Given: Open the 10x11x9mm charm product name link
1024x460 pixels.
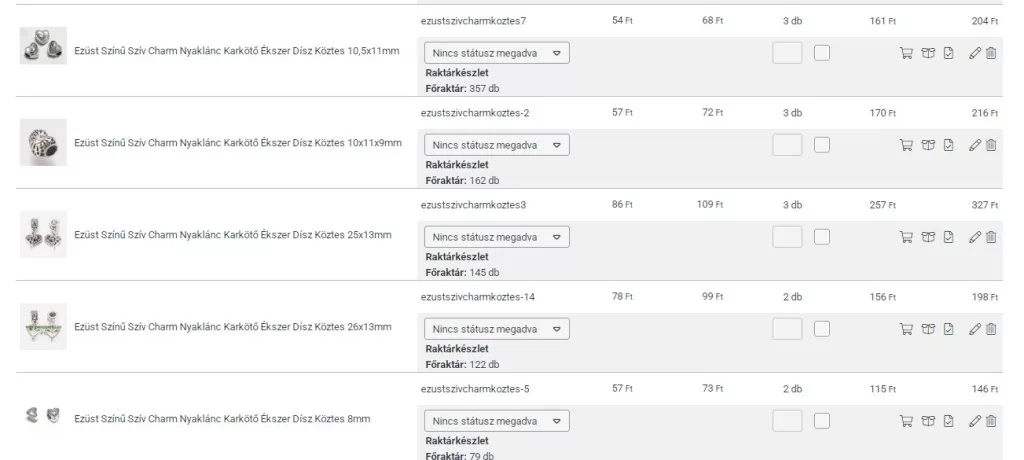Looking at the screenshot, I should coord(238,143).
